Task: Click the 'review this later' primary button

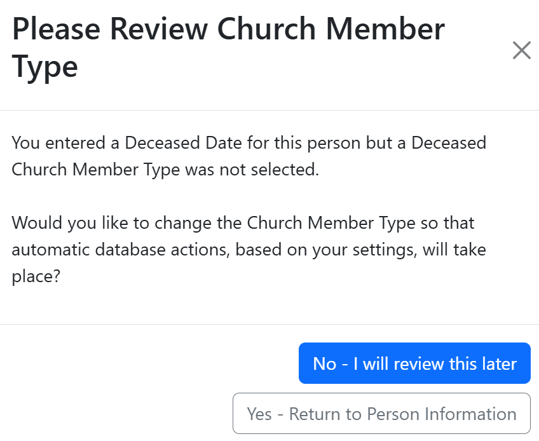Action: [415, 363]
